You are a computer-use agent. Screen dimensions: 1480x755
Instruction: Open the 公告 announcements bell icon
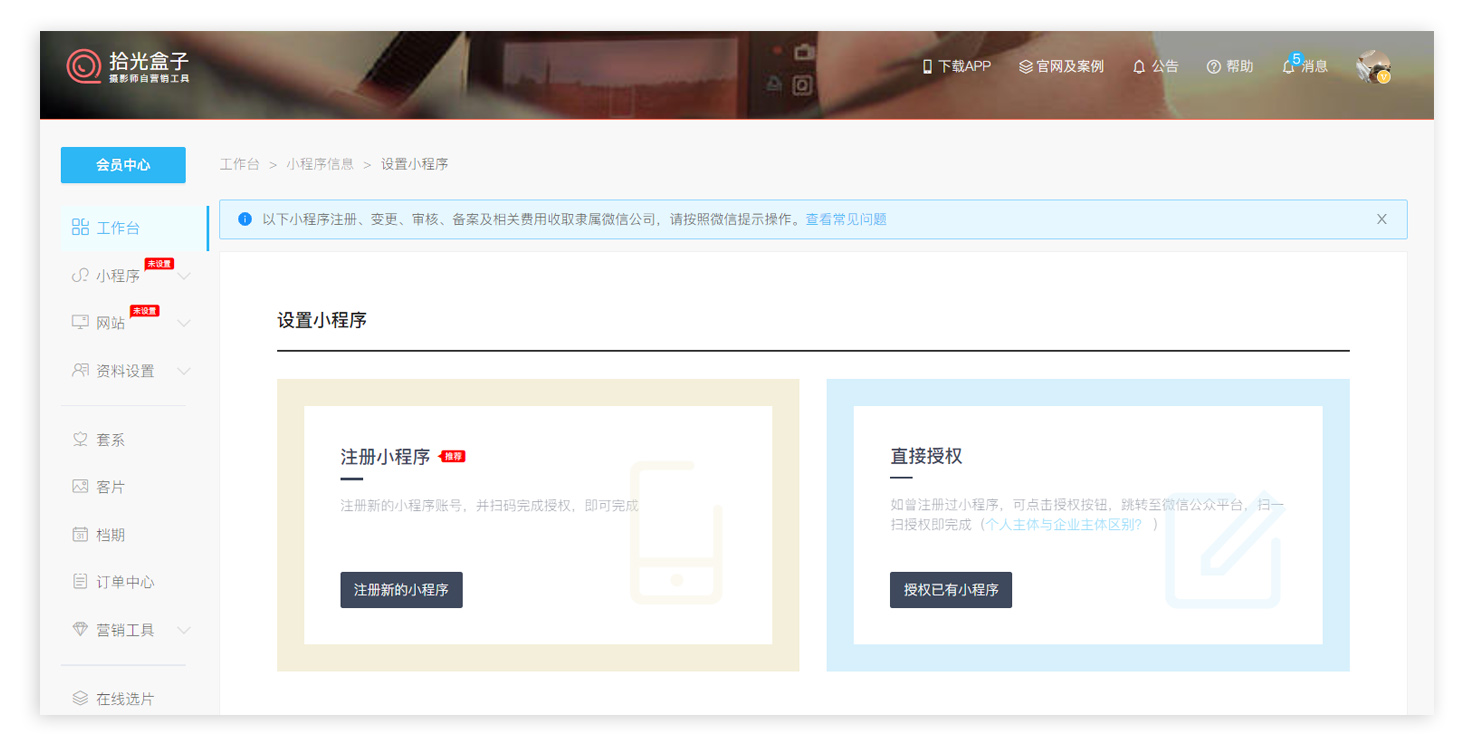click(x=1139, y=66)
